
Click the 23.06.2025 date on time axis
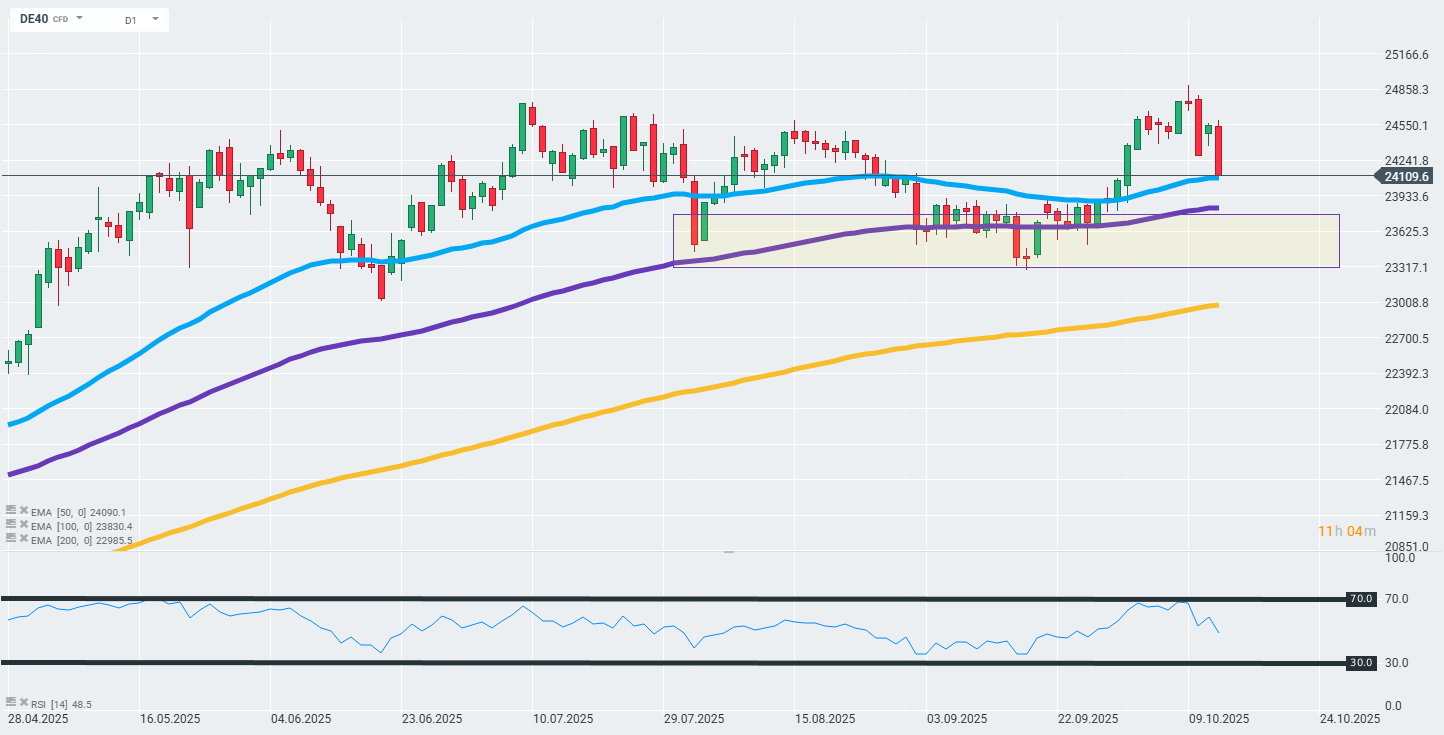pos(432,719)
